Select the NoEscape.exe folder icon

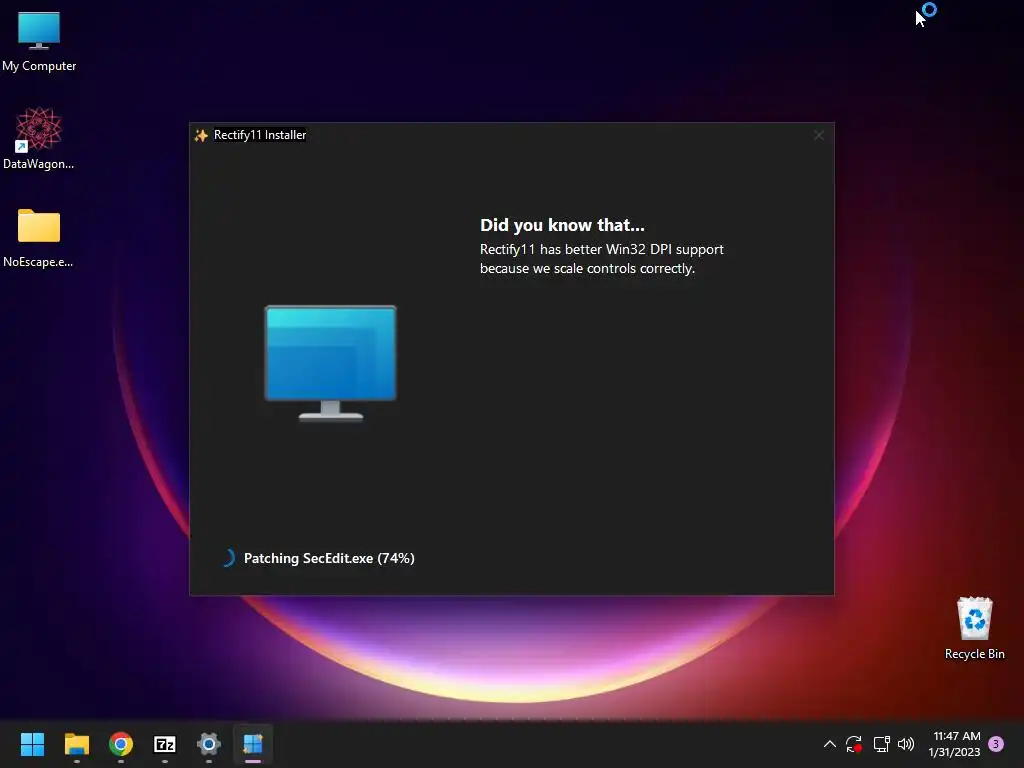point(39,238)
